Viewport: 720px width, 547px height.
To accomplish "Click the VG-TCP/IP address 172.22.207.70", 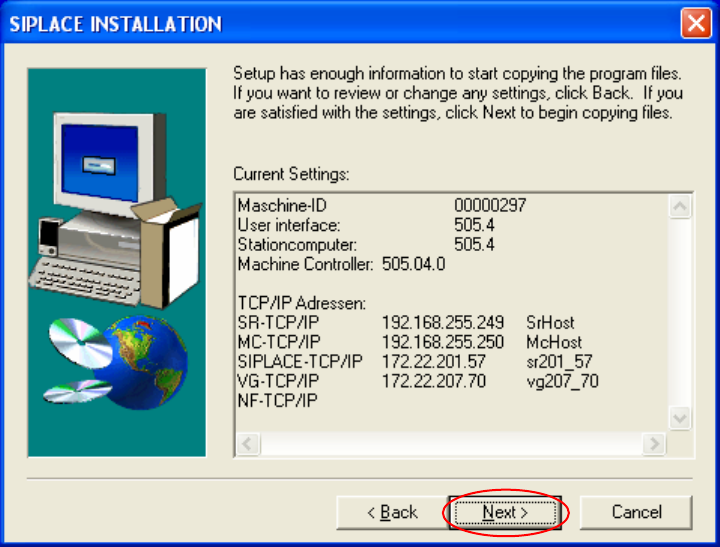I will pos(433,381).
